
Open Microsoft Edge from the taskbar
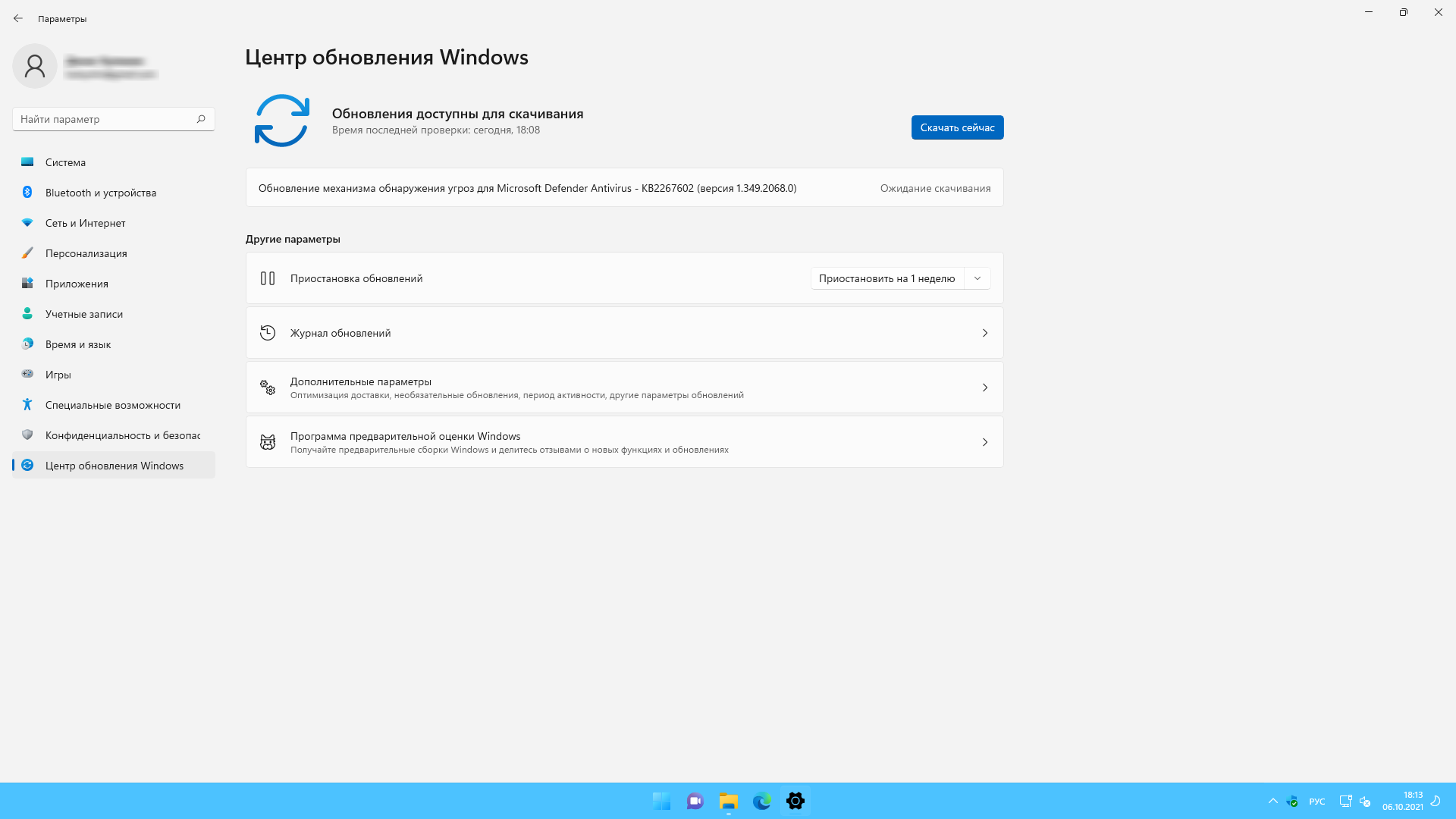tap(761, 801)
